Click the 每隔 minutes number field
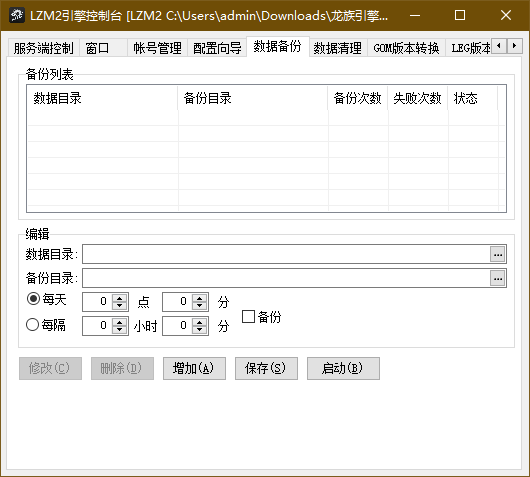This screenshot has height=477, width=530. (178, 326)
